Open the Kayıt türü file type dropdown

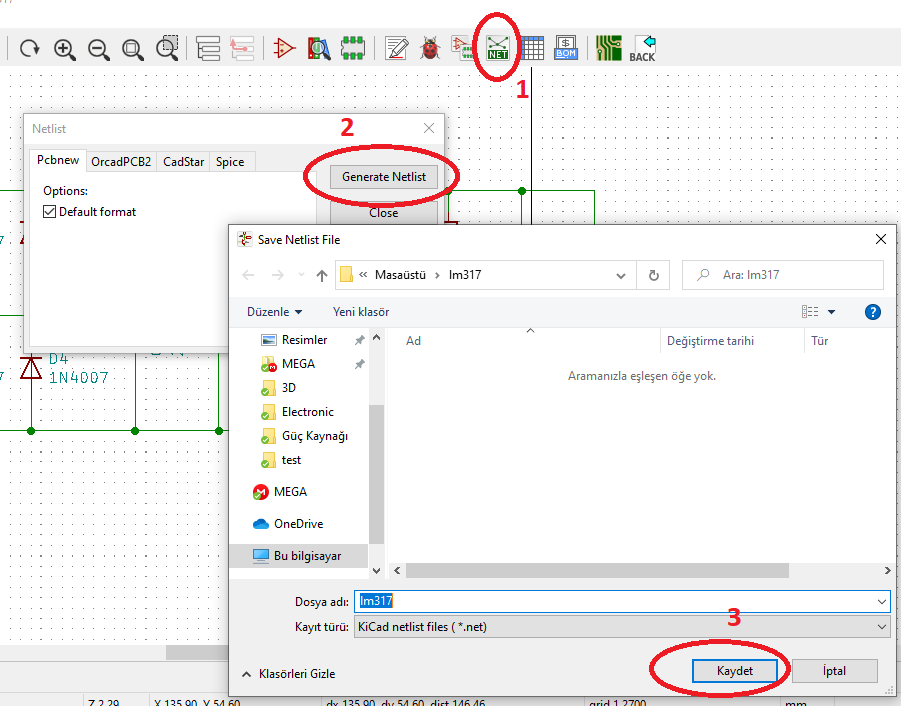[x=880, y=627]
